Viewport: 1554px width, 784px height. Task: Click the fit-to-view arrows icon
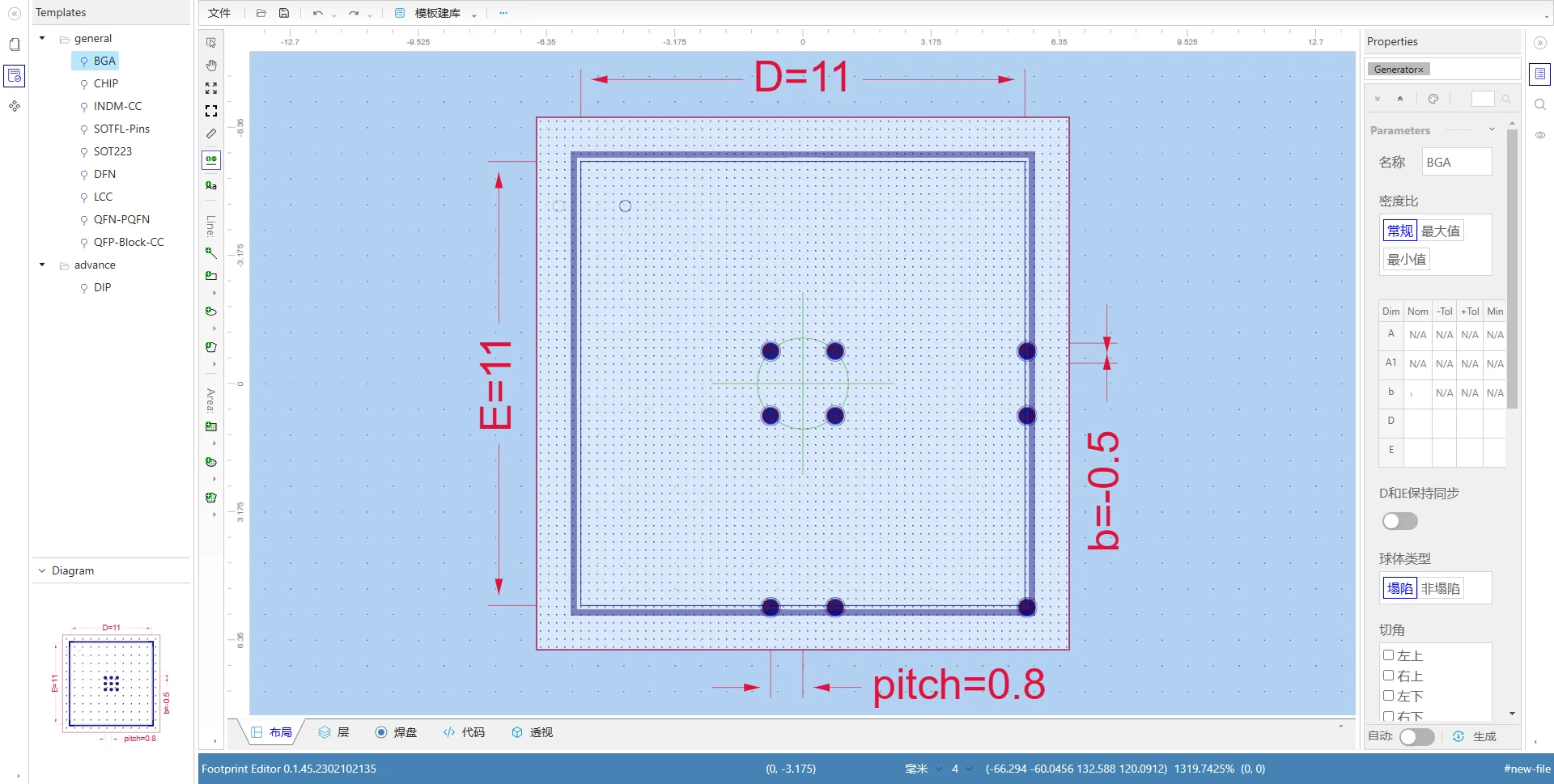pyautogui.click(x=211, y=88)
